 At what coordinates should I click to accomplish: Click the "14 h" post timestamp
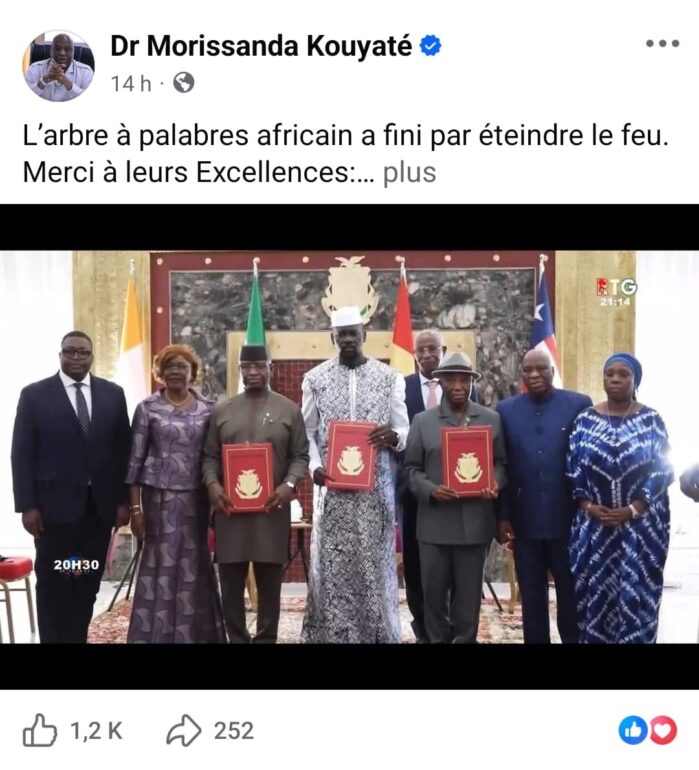point(131,83)
